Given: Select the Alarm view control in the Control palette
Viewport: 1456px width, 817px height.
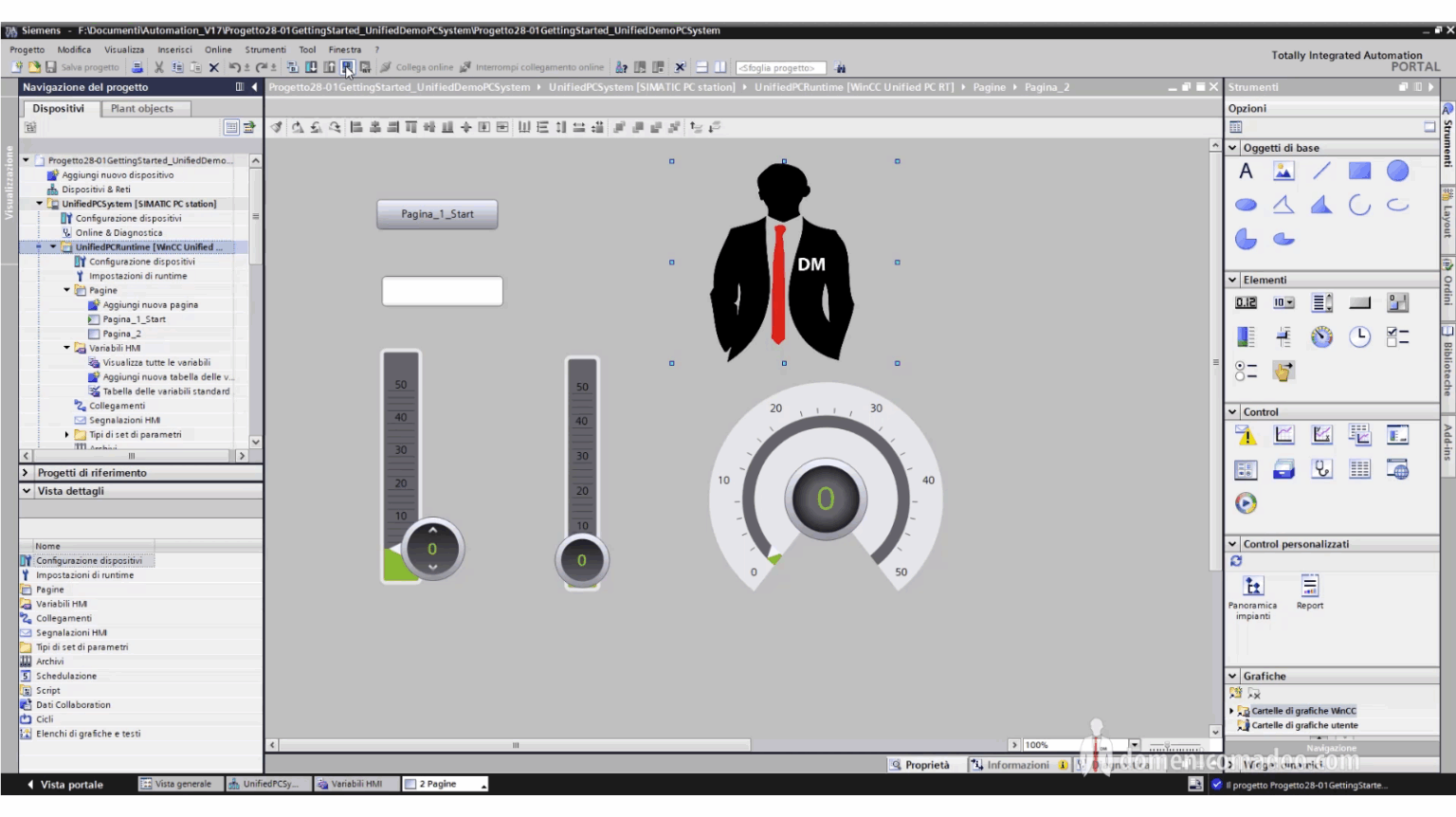Looking at the screenshot, I should tap(1246, 434).
